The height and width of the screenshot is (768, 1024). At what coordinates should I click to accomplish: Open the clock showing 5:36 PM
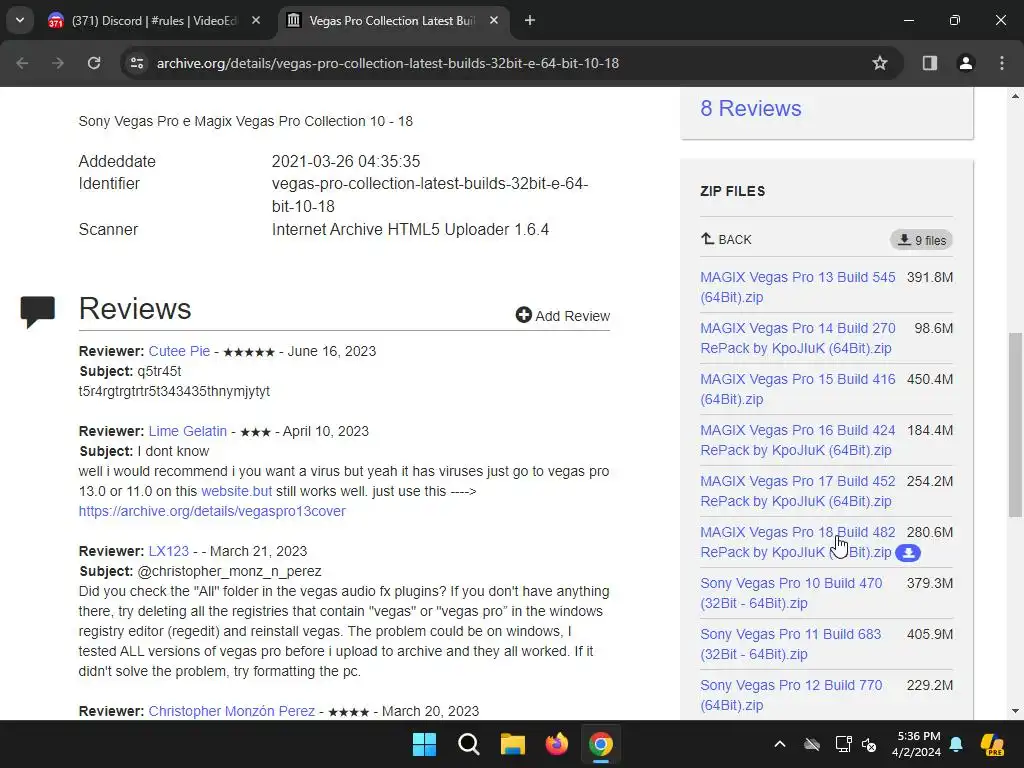916,744
